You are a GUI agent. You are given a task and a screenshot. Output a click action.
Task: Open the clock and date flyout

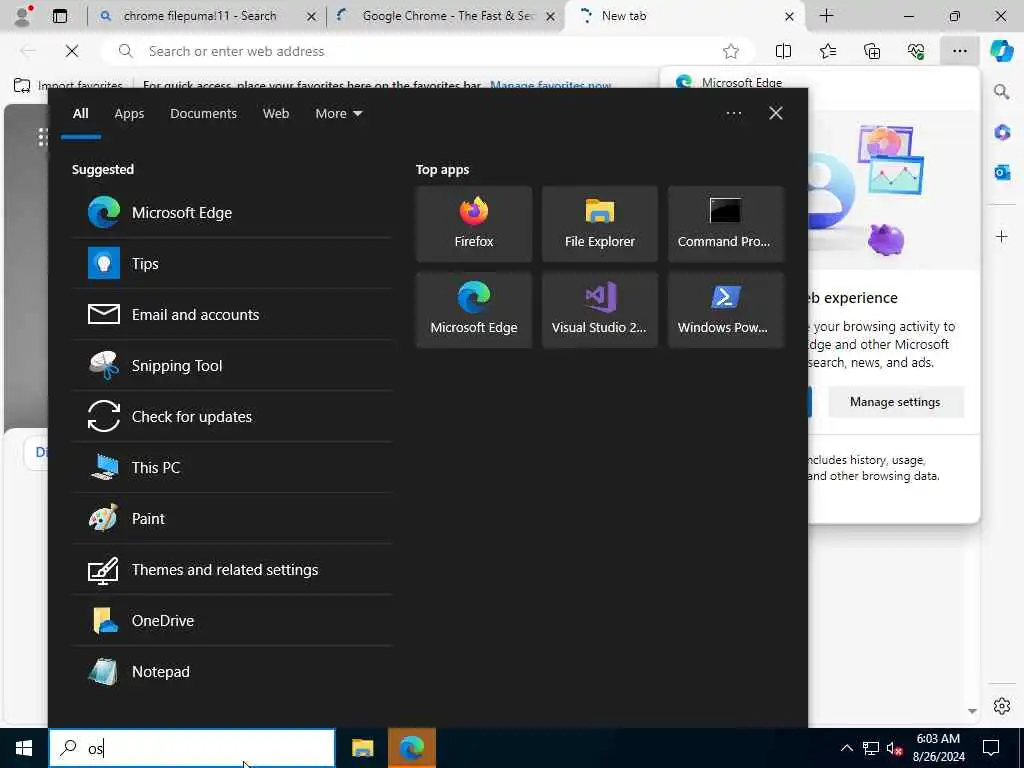tap(938, 748)
